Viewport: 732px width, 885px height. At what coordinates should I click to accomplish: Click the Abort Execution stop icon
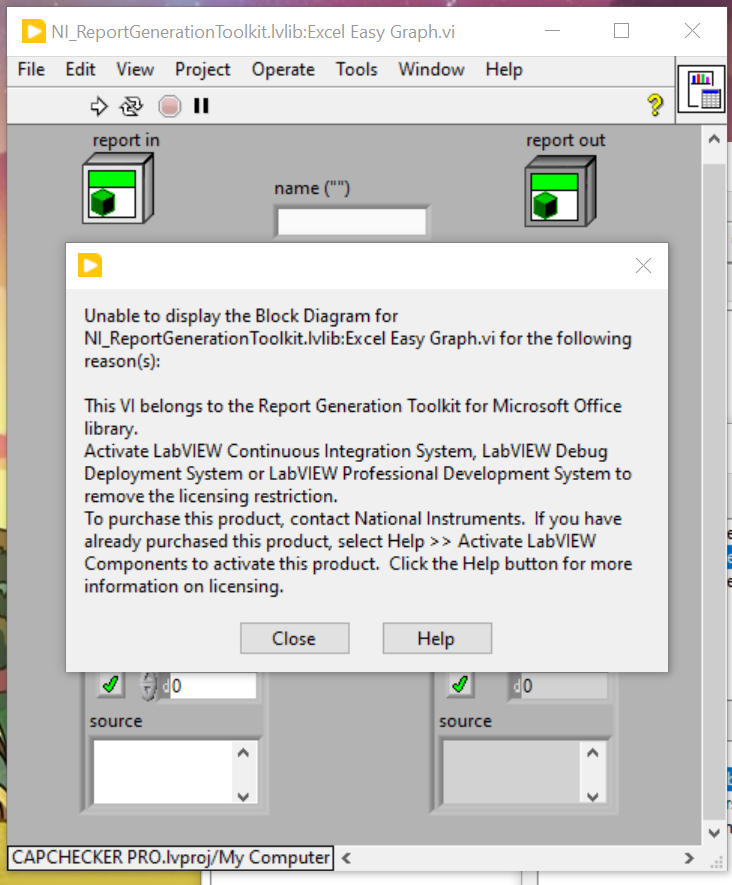169,106
